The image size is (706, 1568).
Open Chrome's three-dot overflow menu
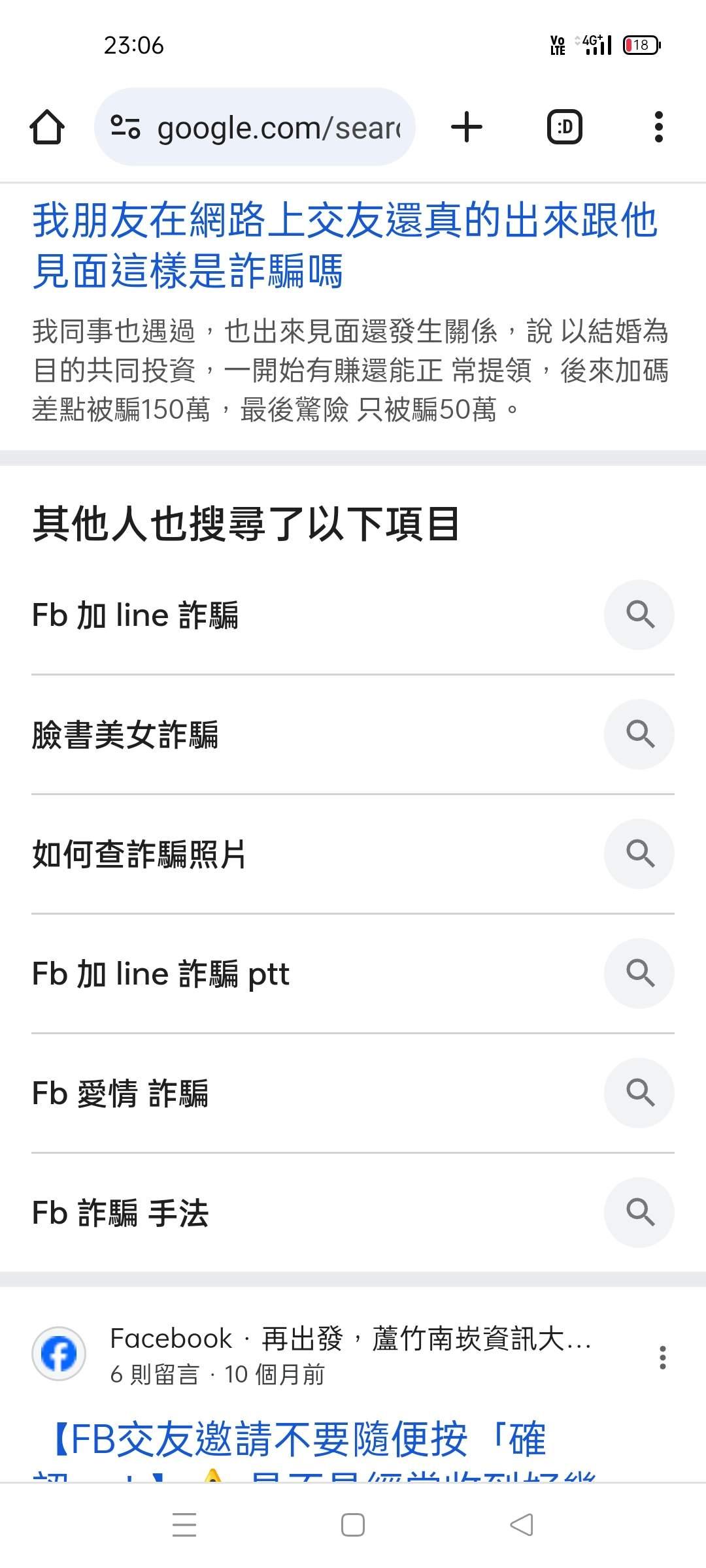click(658, 127)
